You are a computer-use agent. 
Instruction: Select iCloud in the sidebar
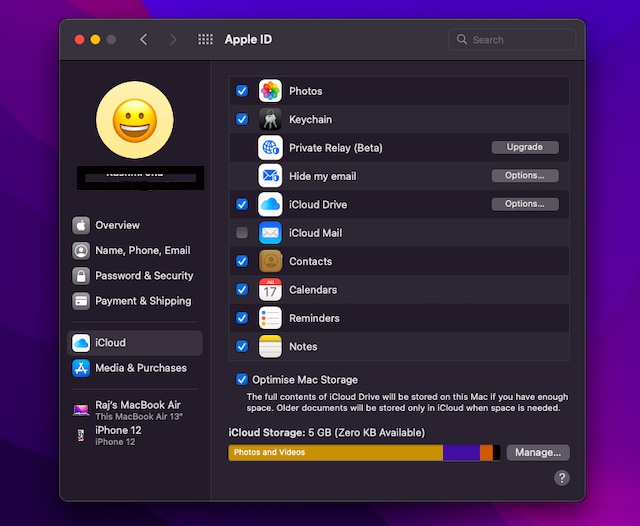(x=135, y=343)
